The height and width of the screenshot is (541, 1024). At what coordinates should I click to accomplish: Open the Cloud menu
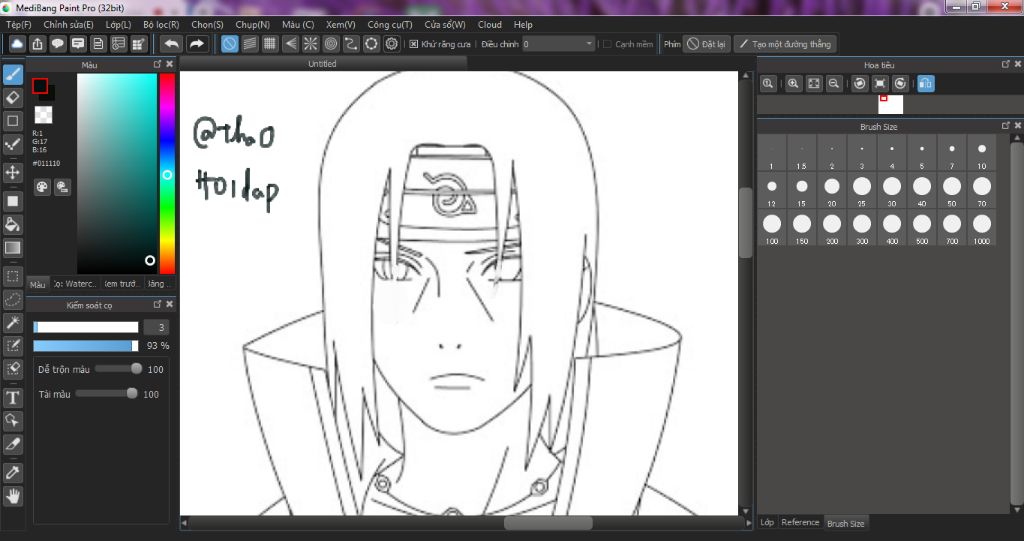tap(490, 24)
